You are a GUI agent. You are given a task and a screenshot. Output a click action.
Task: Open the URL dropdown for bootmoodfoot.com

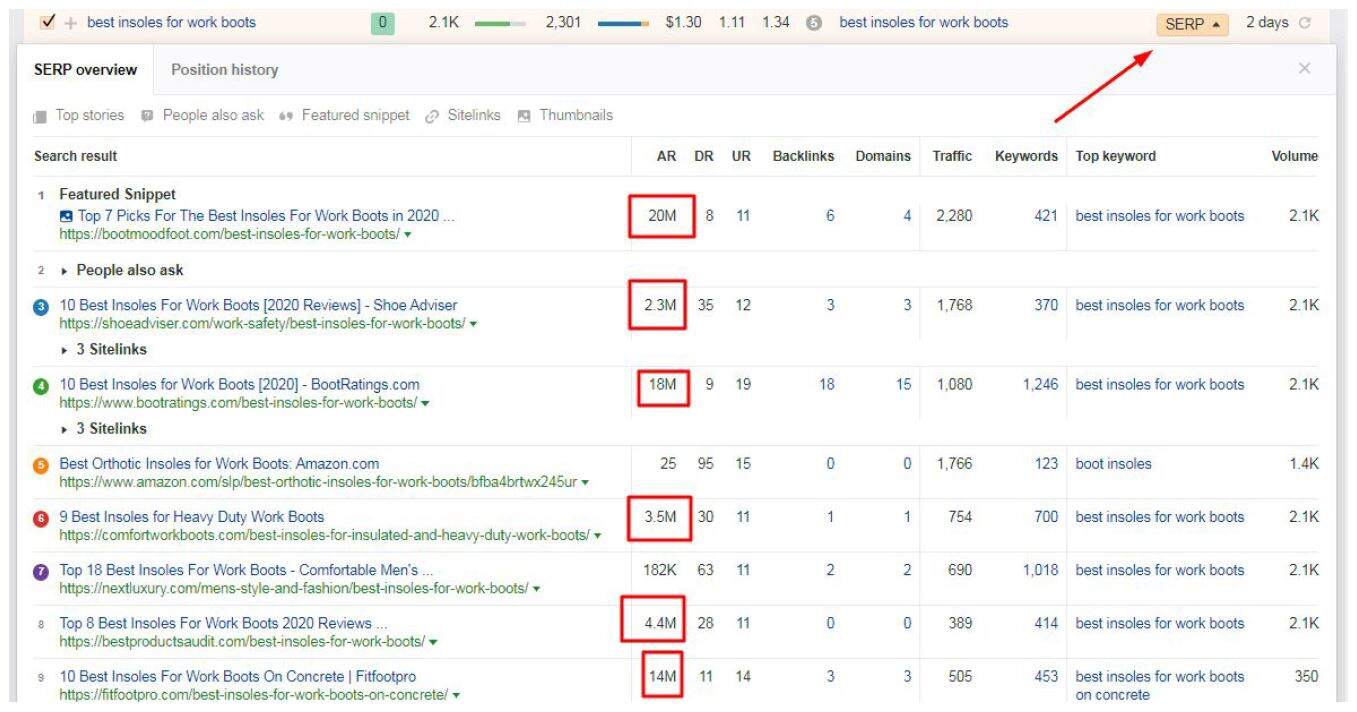coord(408,235)
